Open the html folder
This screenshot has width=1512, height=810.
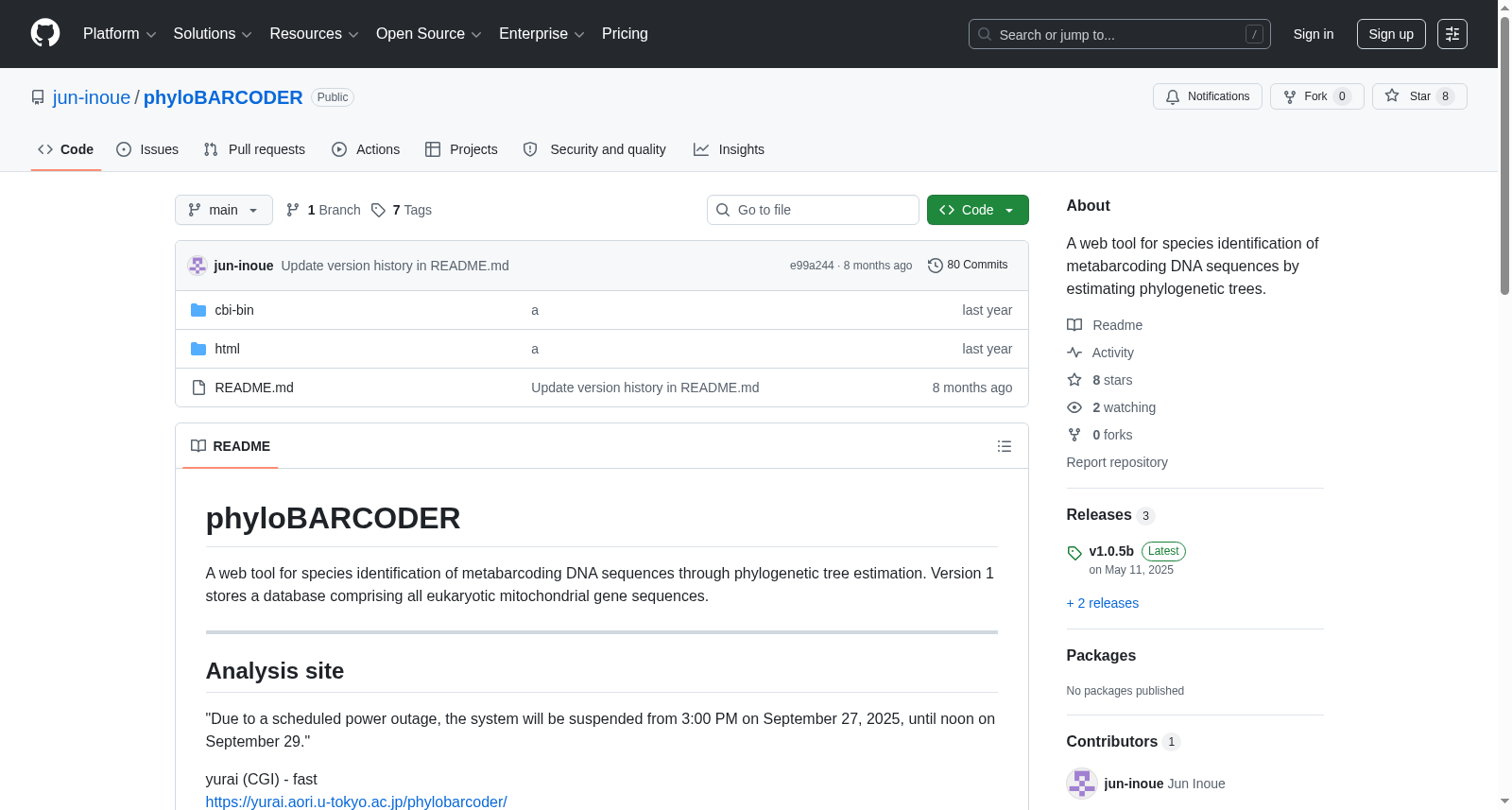(228, 349)
